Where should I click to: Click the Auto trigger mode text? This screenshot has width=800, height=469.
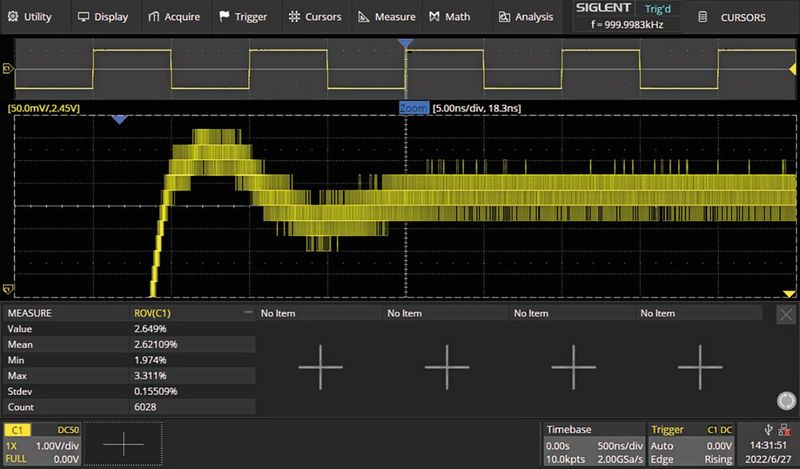(x=662, y=446)
